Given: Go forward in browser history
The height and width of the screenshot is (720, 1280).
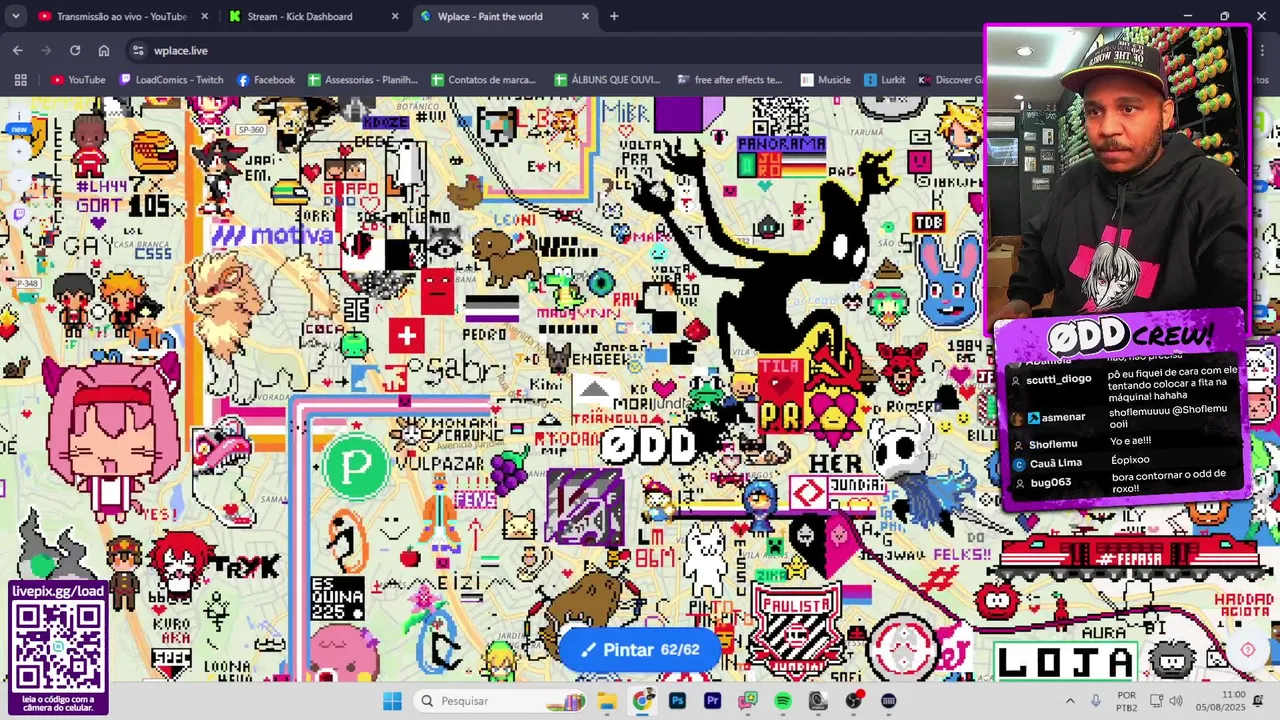Looking at the screenshot, I should [46, 50].
